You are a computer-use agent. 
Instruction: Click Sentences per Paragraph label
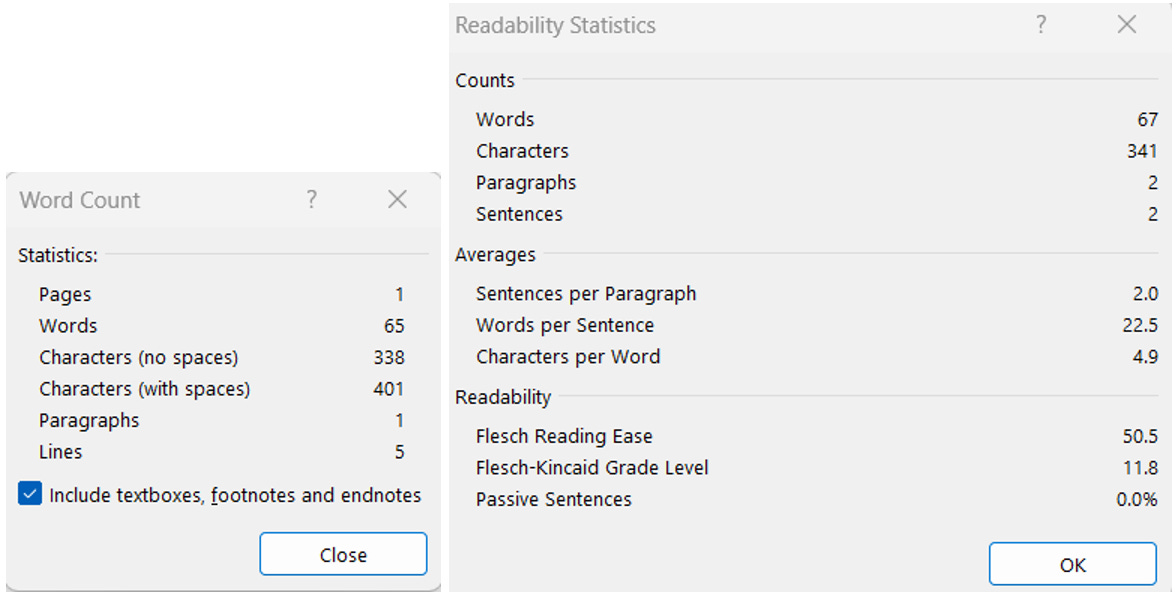point(586,294)
